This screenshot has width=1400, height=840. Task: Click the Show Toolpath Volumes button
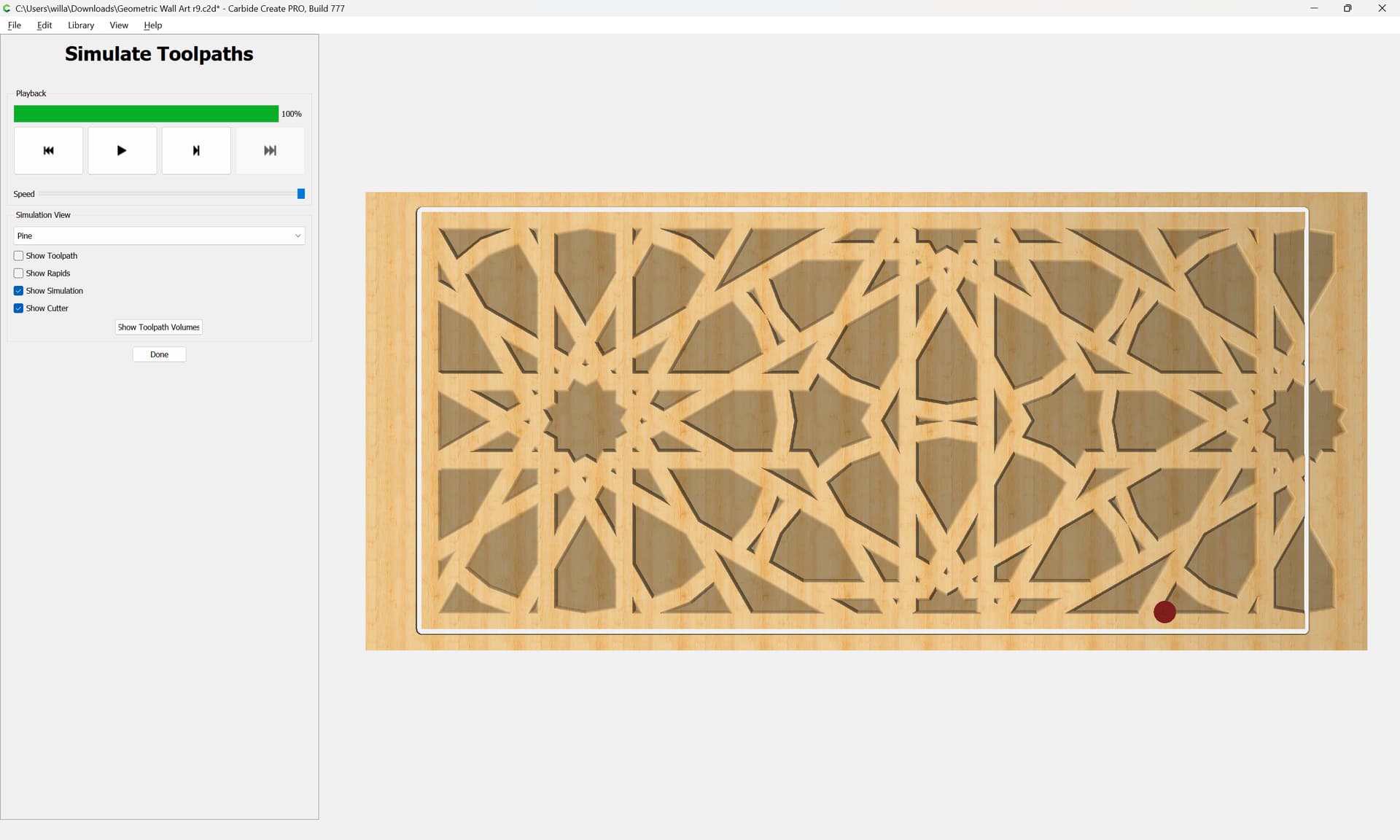tap(158, 327)
